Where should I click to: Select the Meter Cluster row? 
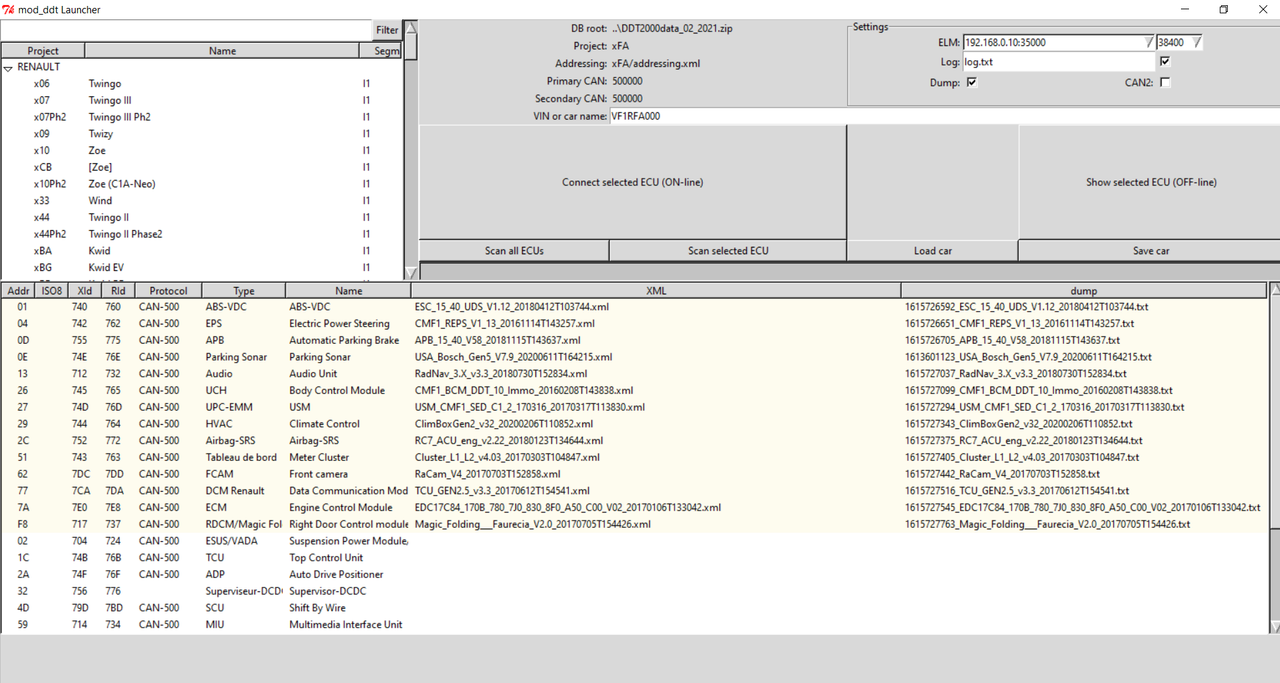[634, 458]
